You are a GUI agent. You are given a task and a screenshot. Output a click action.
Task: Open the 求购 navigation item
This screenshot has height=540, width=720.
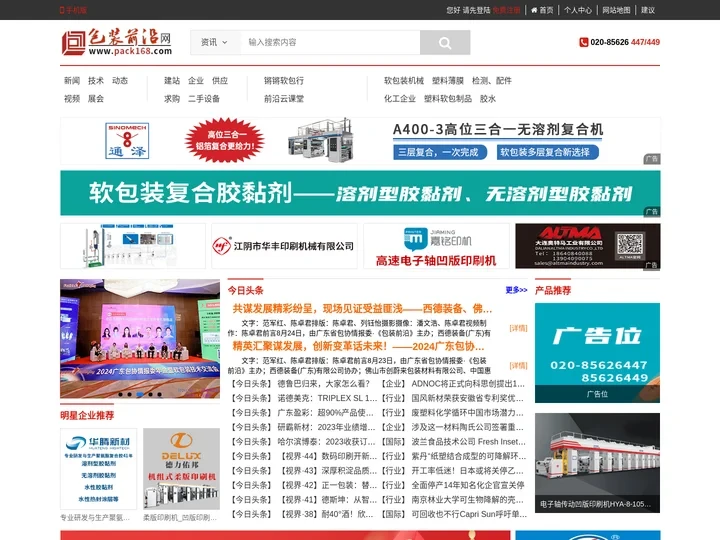coord(172,99)
